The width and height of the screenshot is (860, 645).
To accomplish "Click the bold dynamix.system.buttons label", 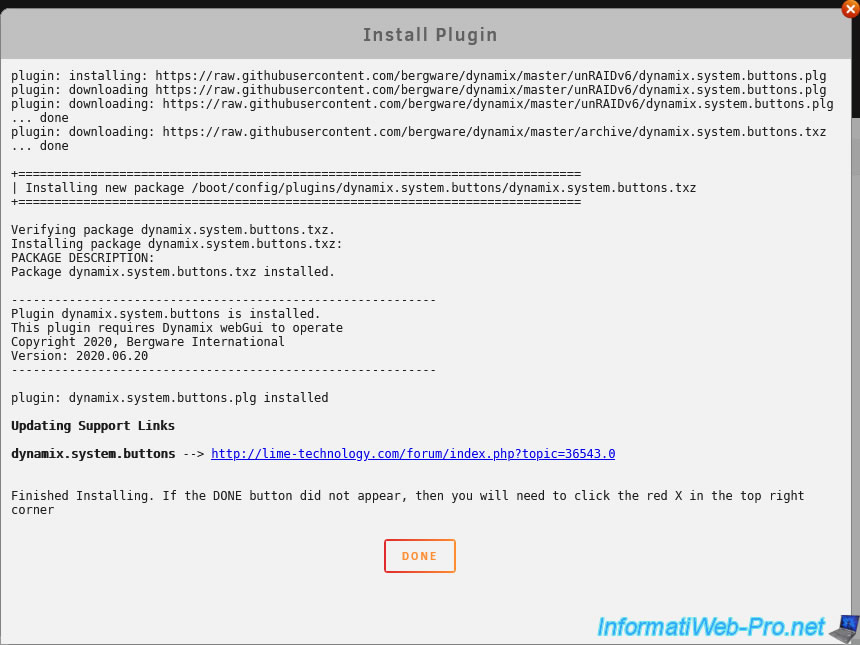I will point(93,454).
